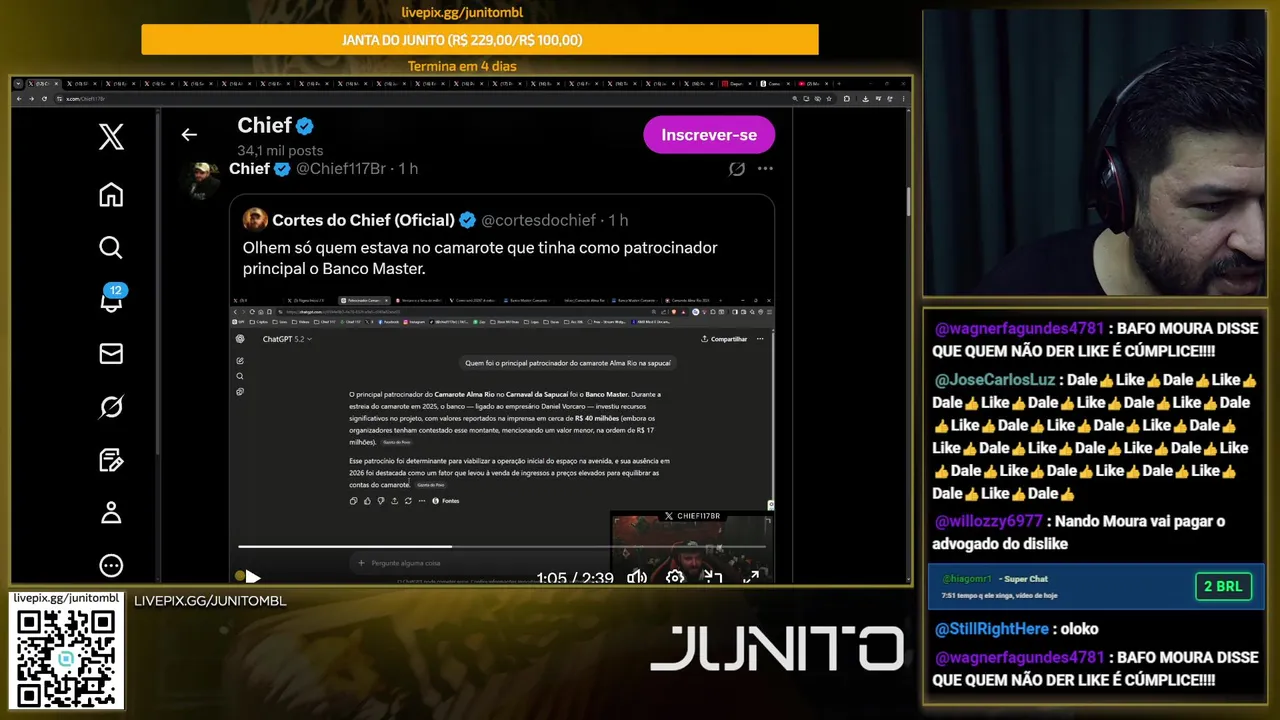Click the Inscrever-se button
This screenshot has height=720, width=1280.
coord(709,135)
